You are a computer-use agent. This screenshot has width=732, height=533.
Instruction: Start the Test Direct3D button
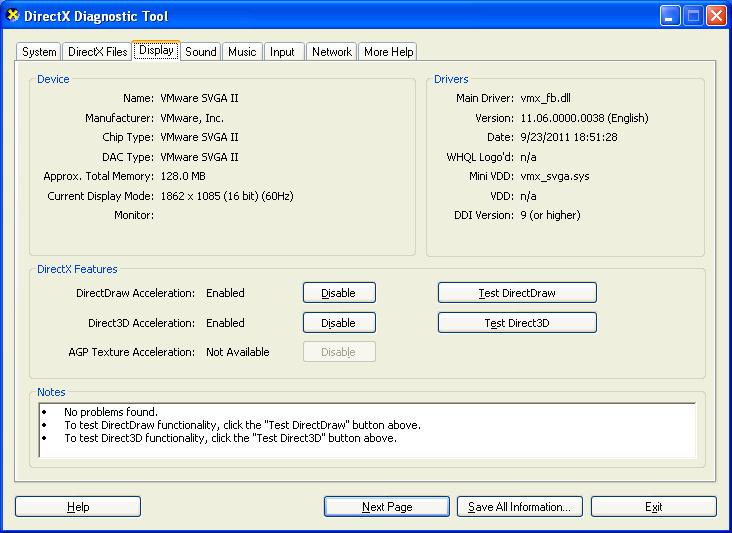tap(517, 323)
